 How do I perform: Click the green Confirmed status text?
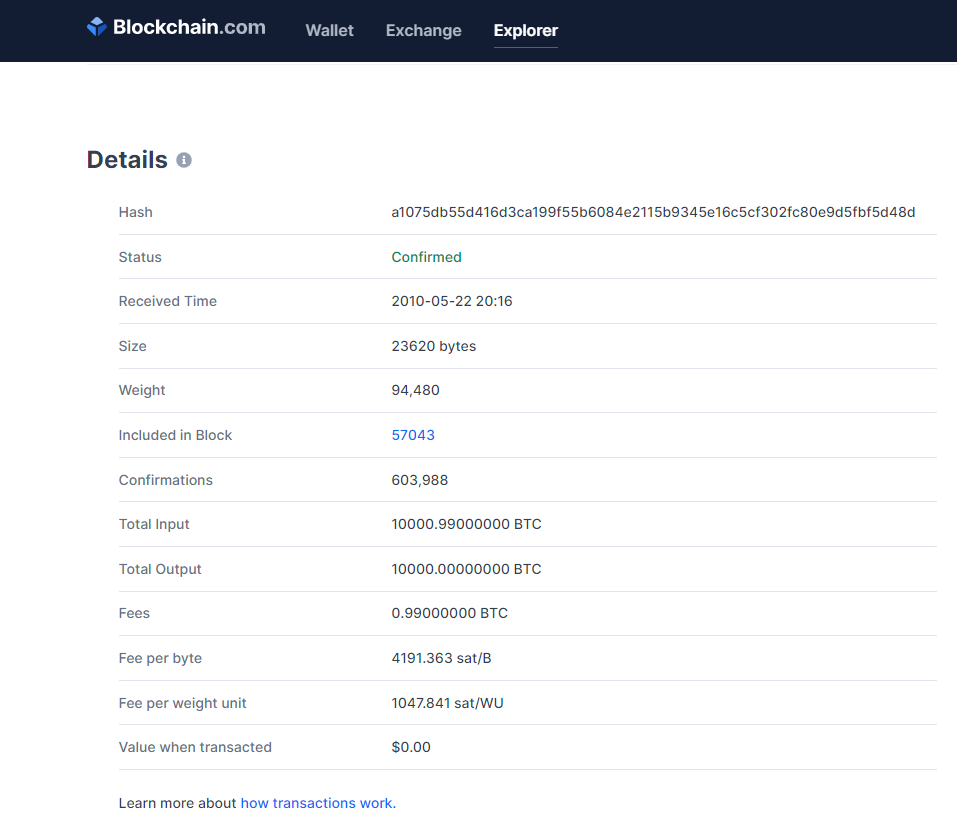[x=426, y=257]
